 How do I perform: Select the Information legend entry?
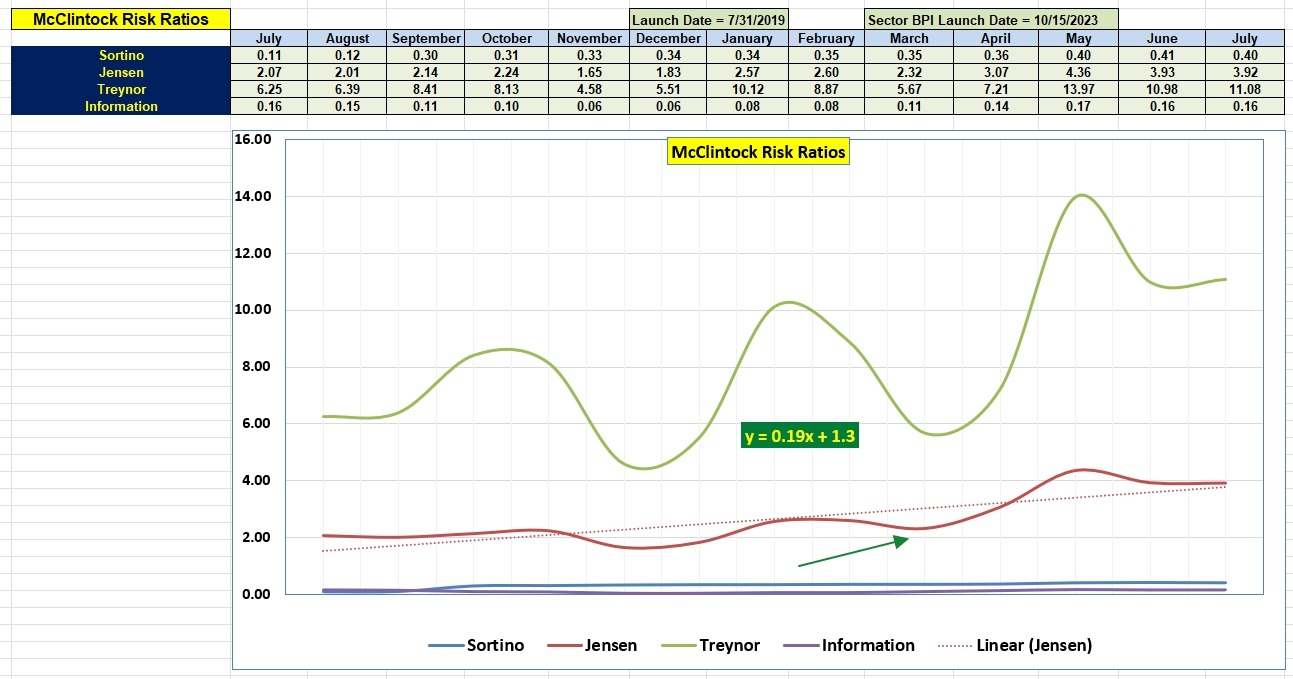click(848, 645)
